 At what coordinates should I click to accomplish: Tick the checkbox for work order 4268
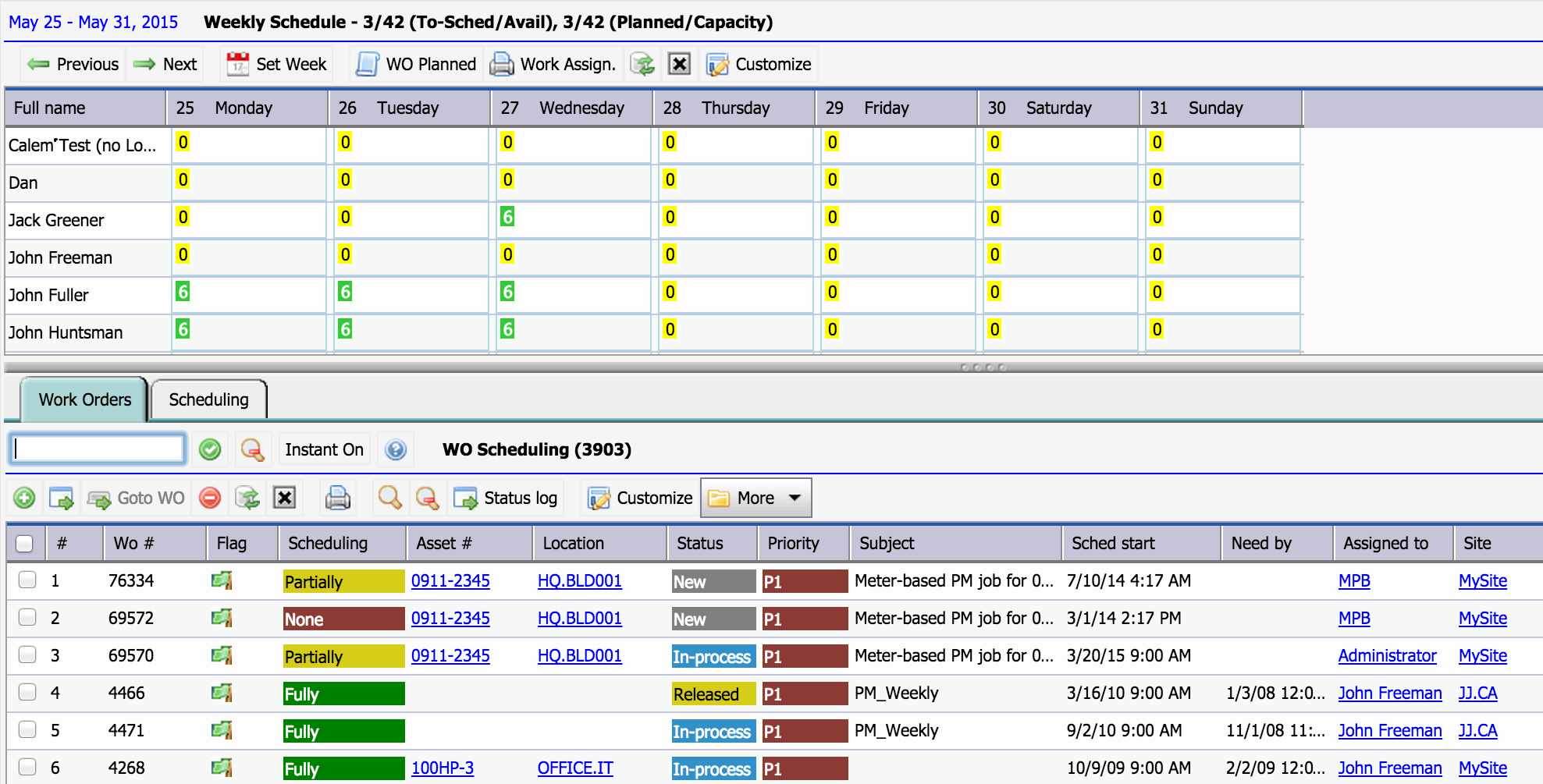27,767
